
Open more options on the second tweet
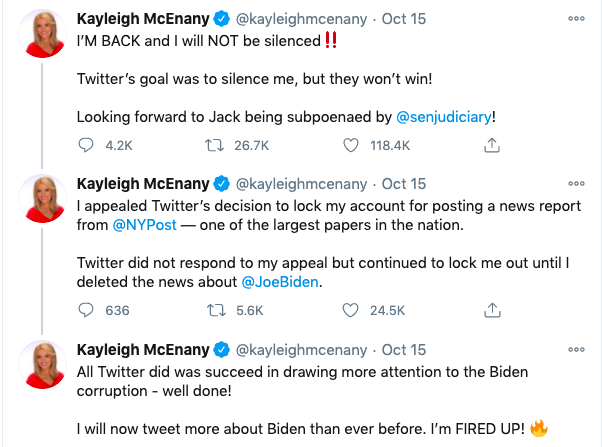pos(576,184)
